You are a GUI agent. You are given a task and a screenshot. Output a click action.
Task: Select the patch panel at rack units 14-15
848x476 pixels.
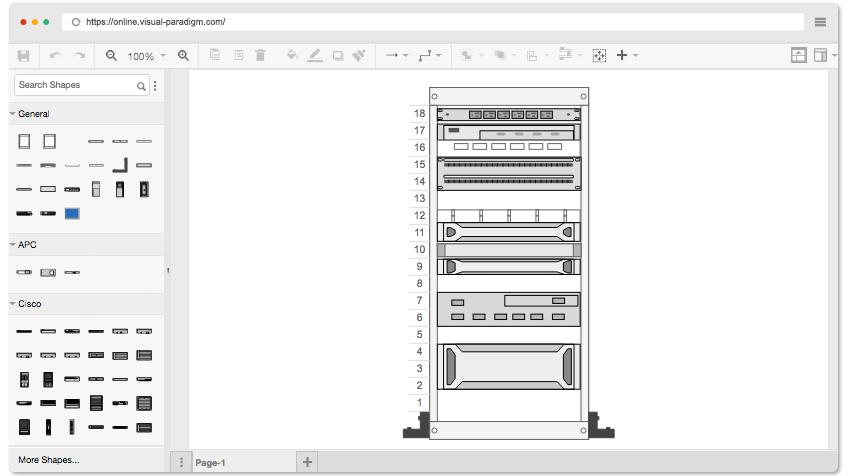509,174
